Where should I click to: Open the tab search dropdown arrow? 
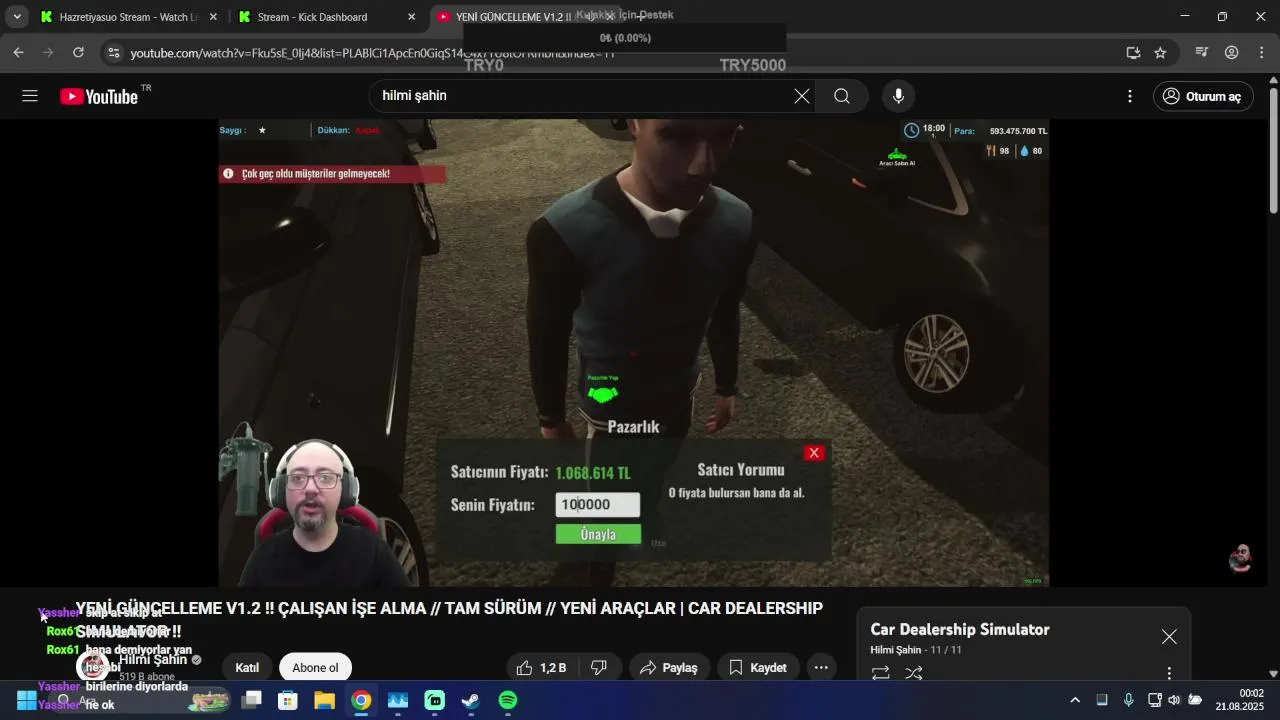click(16, 17)
